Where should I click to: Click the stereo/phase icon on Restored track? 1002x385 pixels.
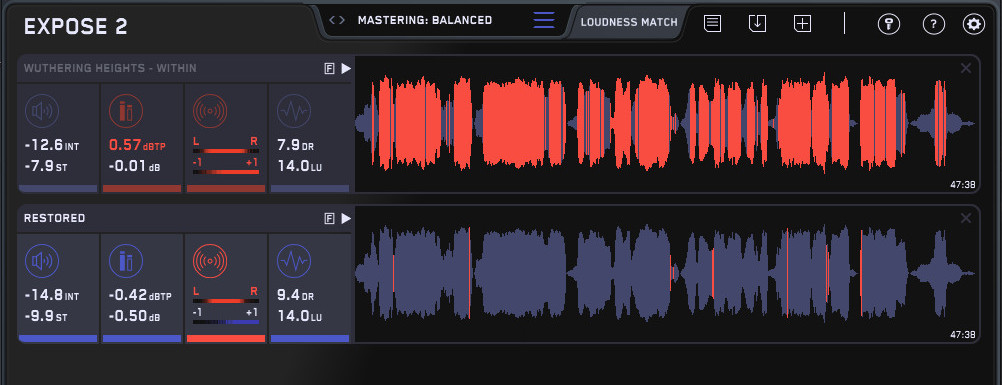coord(210,261)
